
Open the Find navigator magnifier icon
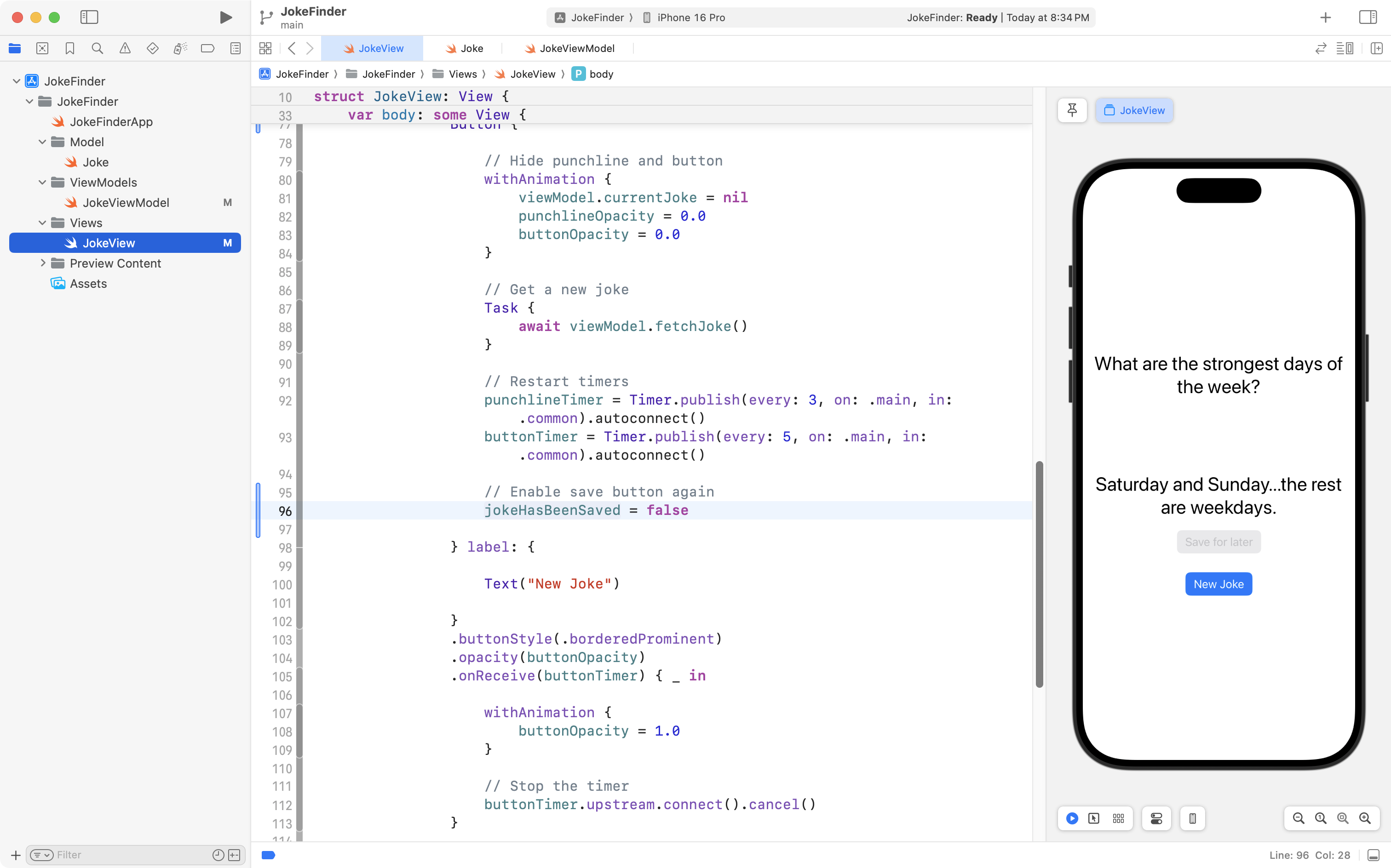pos(97,49)
